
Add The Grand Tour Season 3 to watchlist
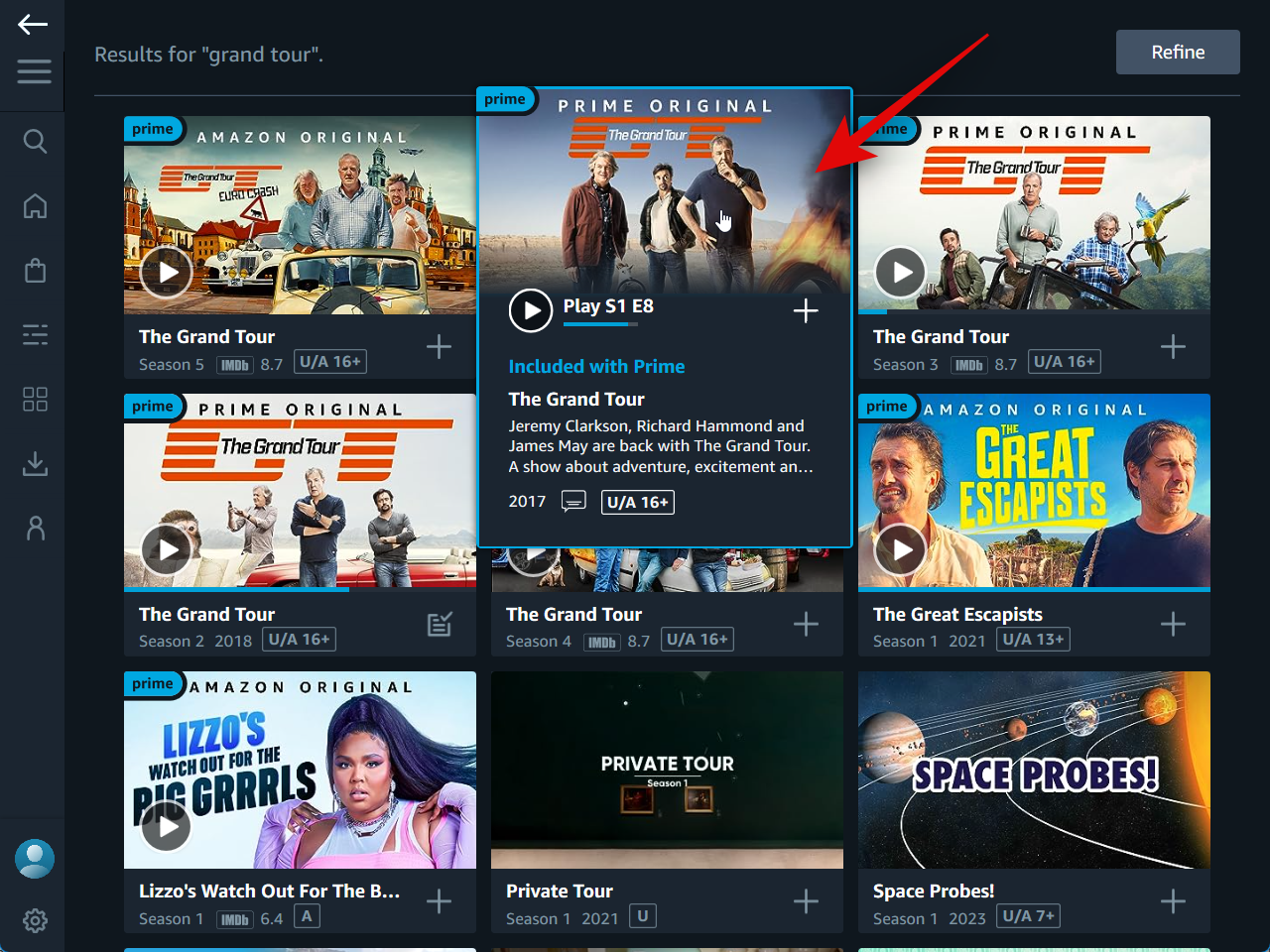coord(1173,346)
